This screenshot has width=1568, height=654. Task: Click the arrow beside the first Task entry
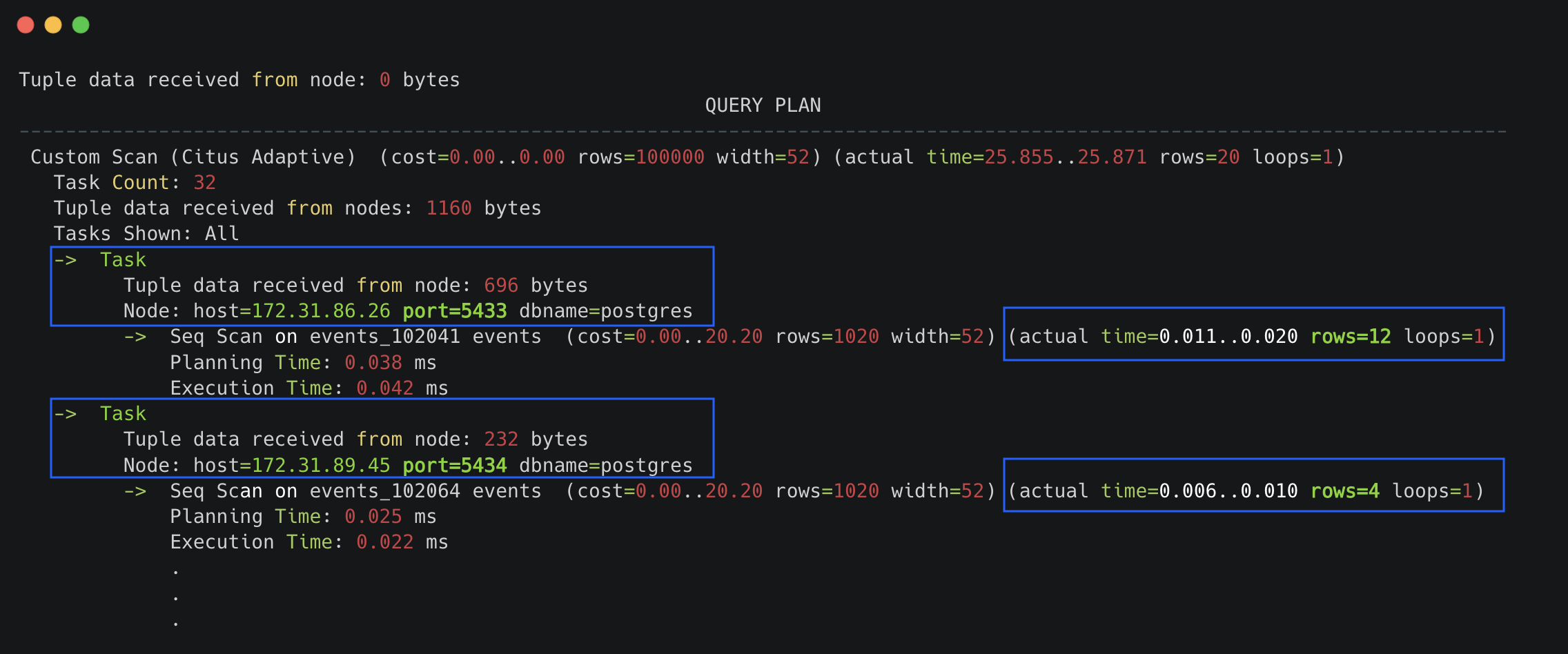[x=66, y=260]
